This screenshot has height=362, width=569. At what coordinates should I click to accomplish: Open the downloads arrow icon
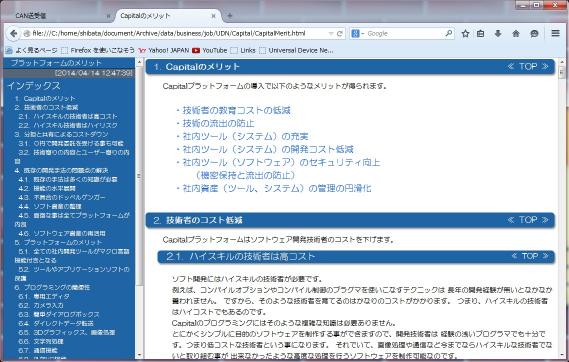(x=498, y=33)
